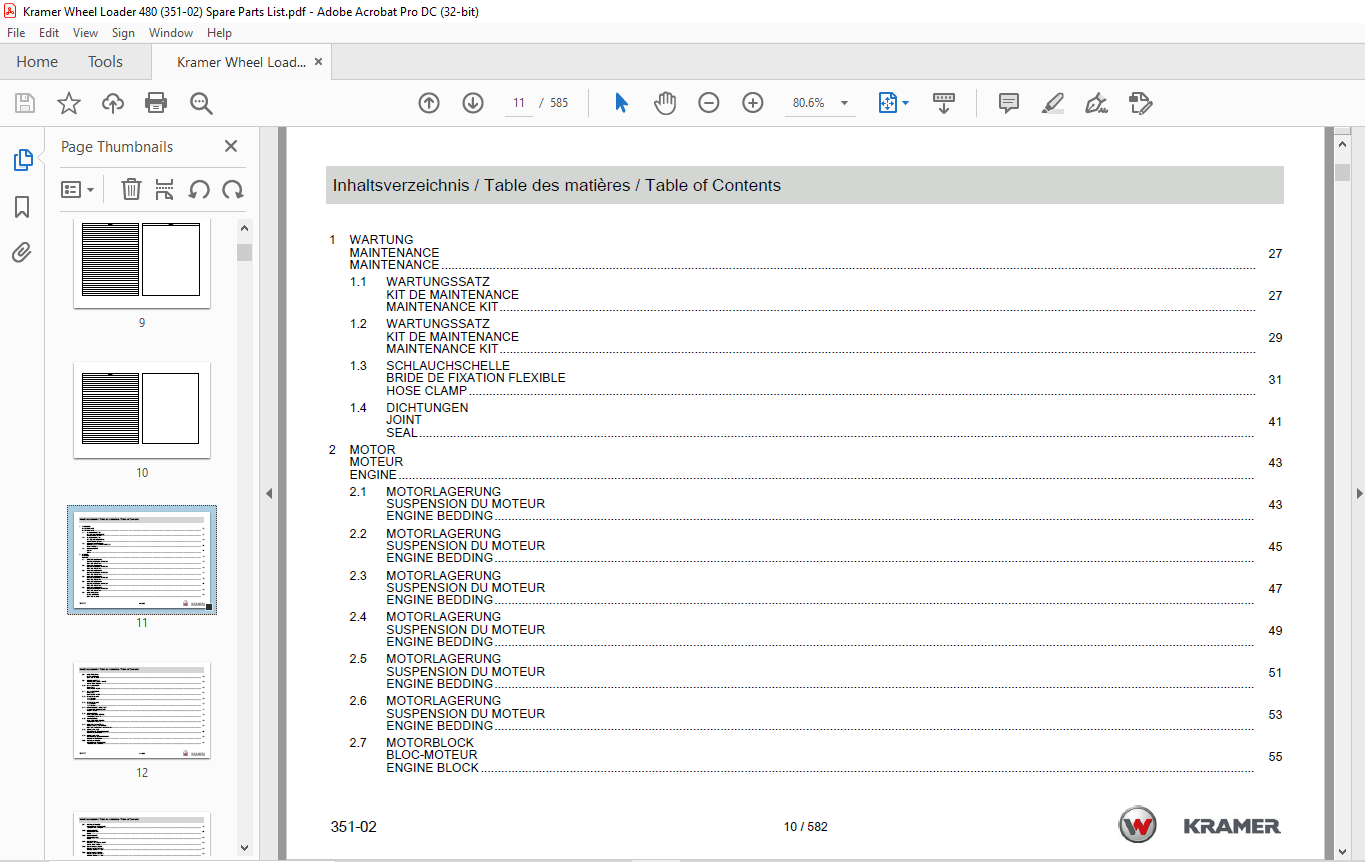Expand the right tools pane arrow
The image size is (1365, 862).
pyautogui.click(x=1359, y=493)
